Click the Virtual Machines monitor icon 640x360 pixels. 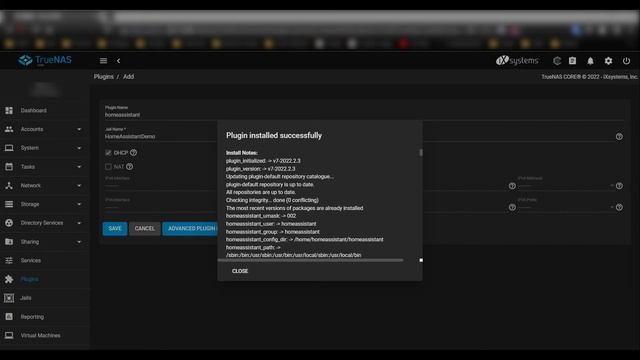point(9,336)
